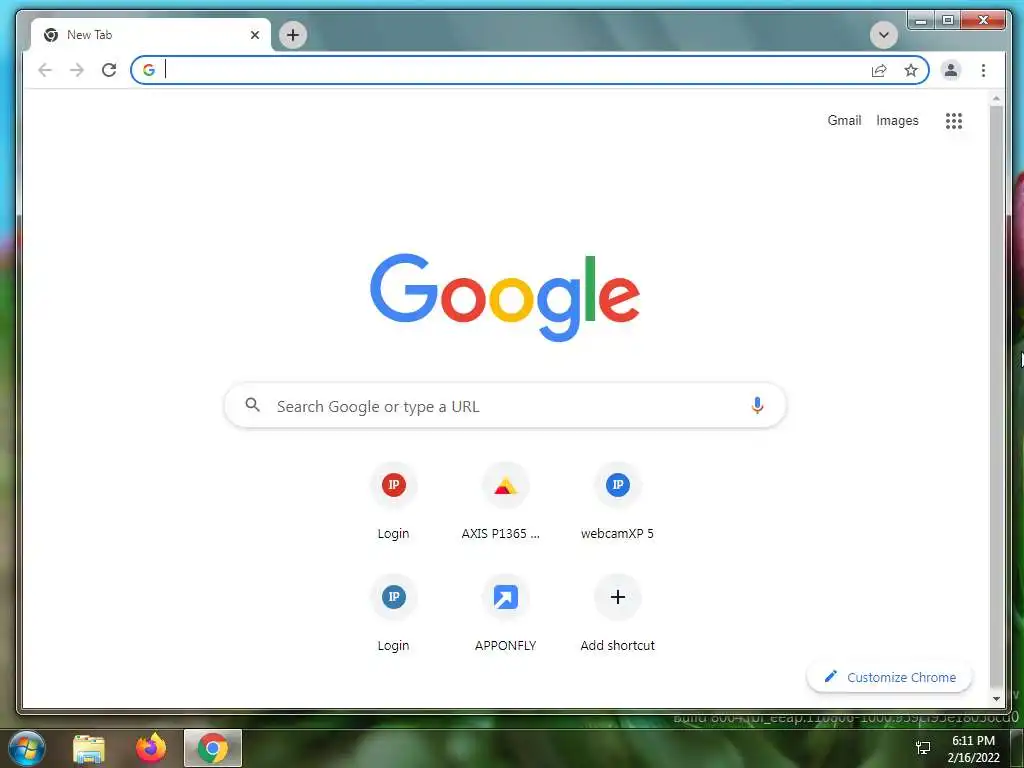Open Google Images link
The image size is (1024, 768).
(x=897, y=120)
